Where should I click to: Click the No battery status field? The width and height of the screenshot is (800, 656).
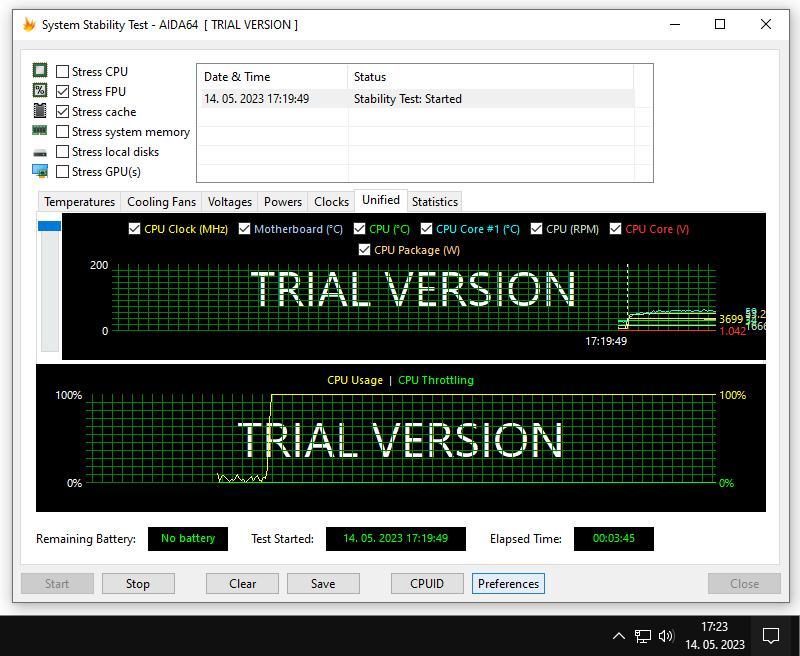[188, 539]
